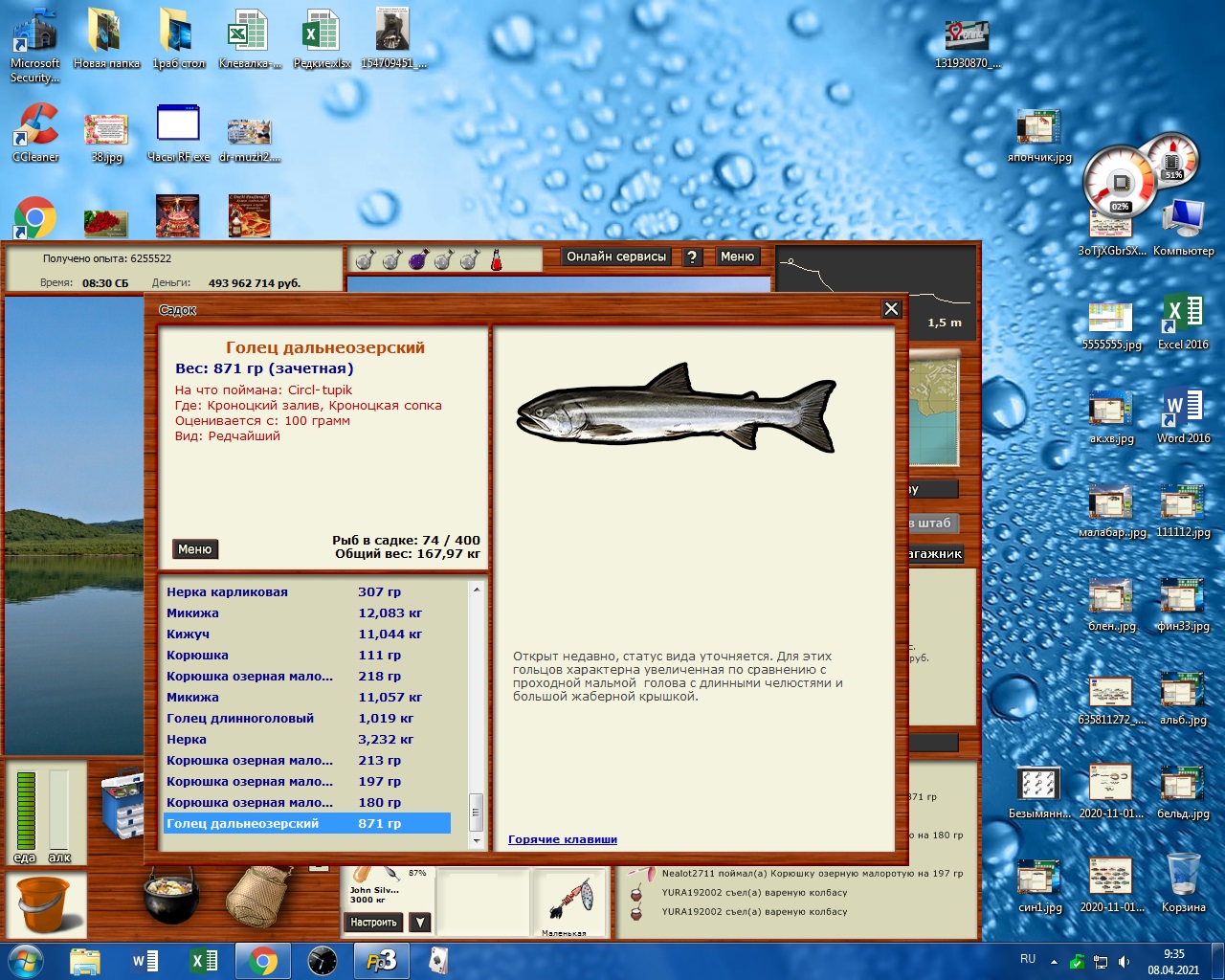Image resolution: width=1225 pixels, height=980 pixels.
Task: Launch Word 2016 desktop shortcut
Action: (1183, 415)
